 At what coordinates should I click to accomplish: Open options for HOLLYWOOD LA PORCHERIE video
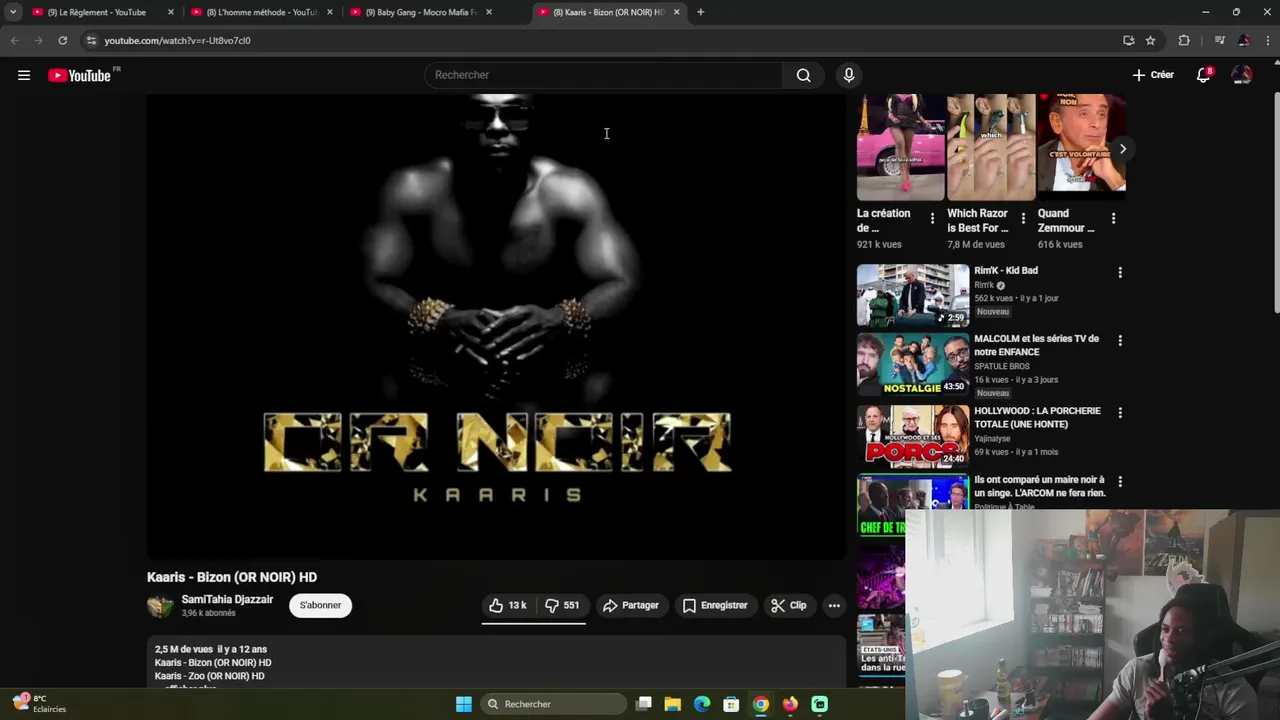point(1120,412)
